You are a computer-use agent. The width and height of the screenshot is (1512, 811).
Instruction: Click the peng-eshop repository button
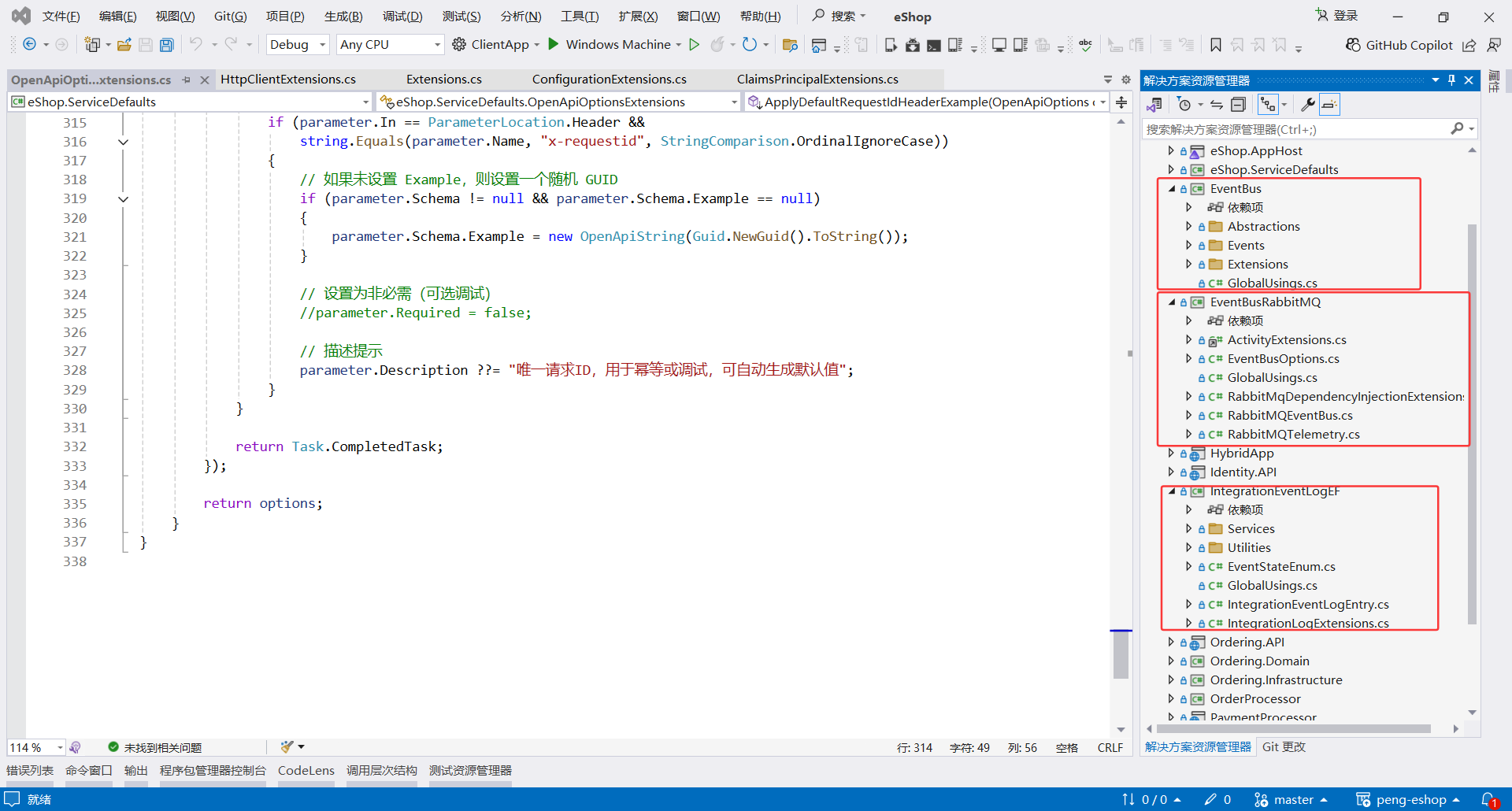pyautogui.click(x=1408, y=800)
